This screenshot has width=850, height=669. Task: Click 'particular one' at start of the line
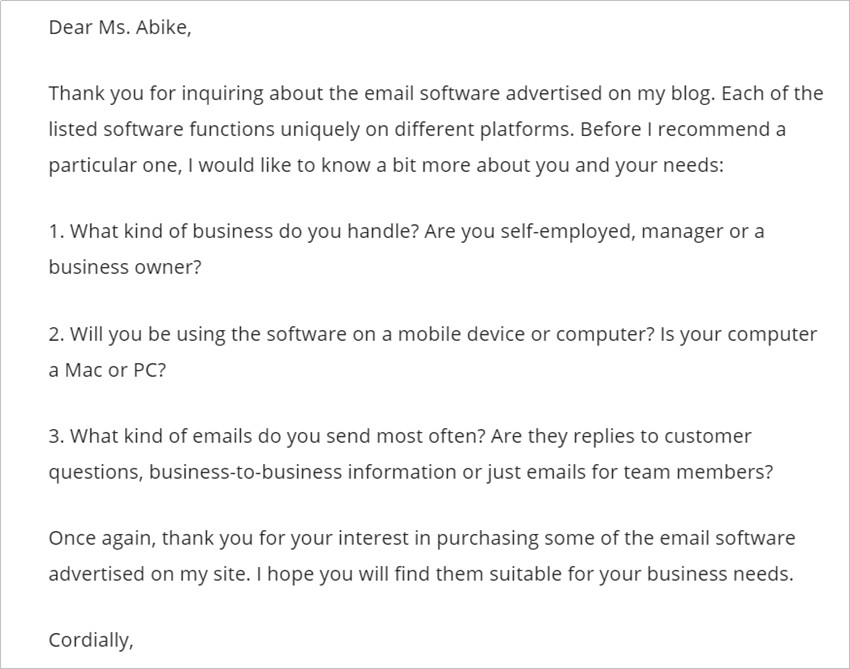tap(113, 166)
